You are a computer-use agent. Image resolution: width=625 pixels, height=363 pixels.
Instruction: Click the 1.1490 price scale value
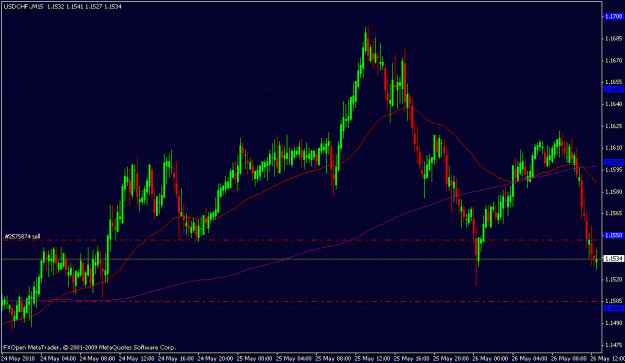pos(614,323)
